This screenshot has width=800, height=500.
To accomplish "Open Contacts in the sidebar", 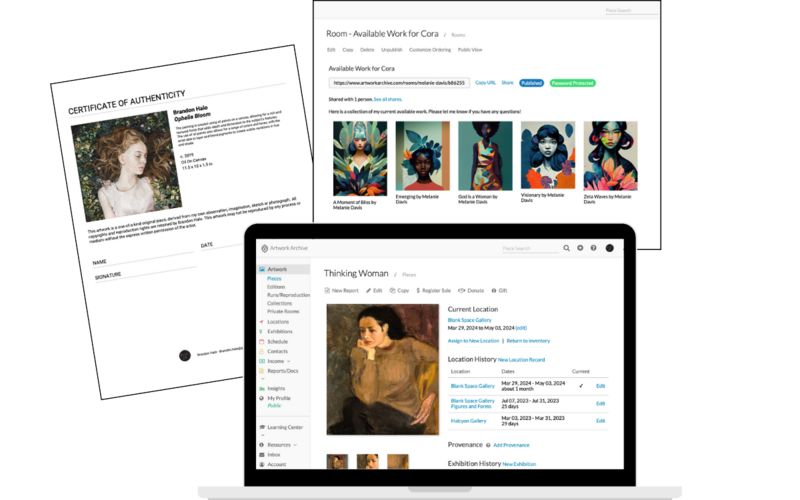I will point(277,351).
